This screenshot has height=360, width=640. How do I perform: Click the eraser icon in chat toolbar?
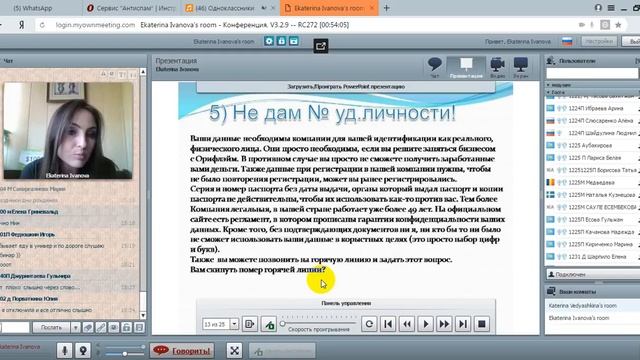pos(88,327)
